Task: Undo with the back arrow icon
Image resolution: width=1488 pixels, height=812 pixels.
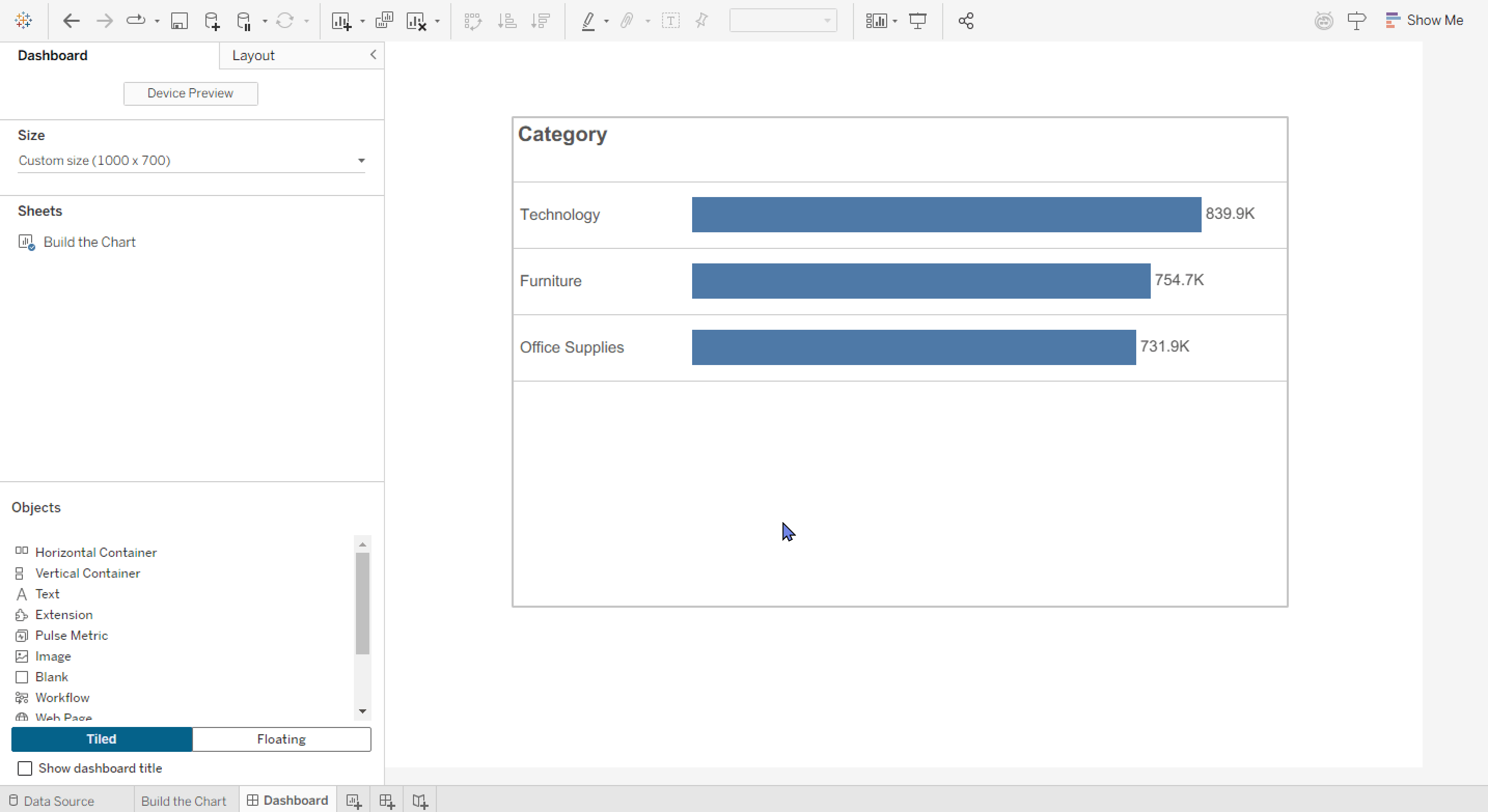Action: 71,21
